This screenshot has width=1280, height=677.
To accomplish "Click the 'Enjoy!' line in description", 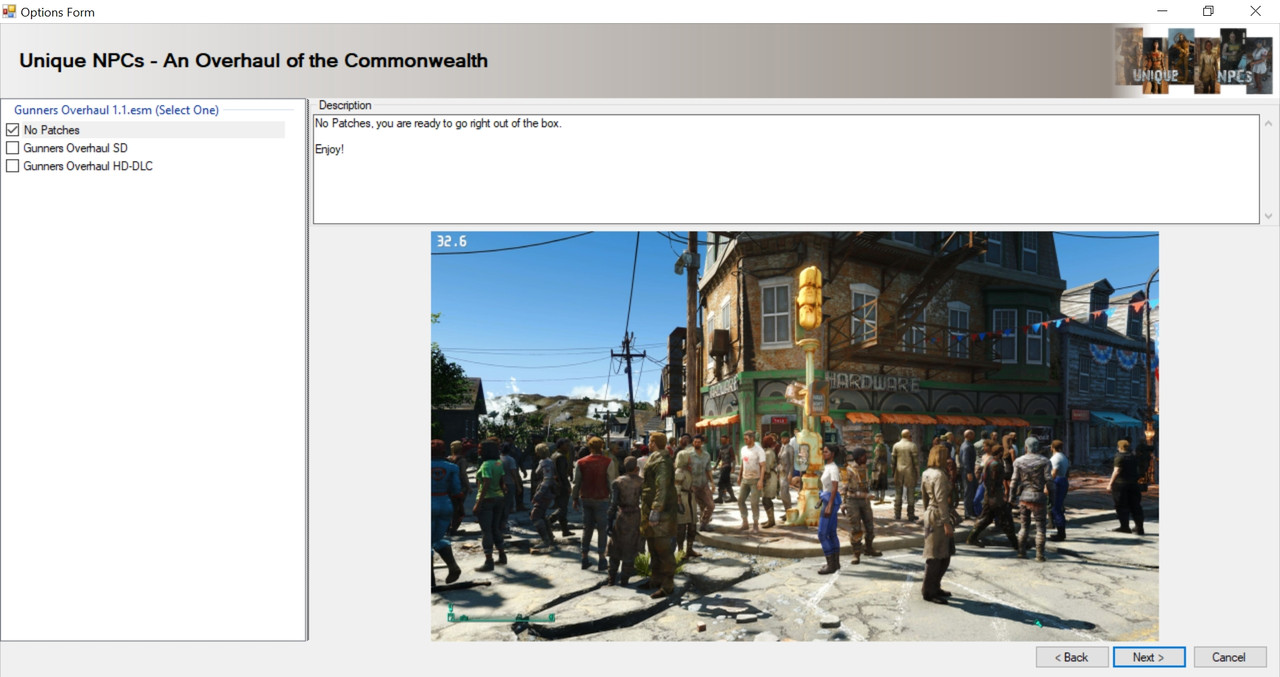I will tap(329, 149).
